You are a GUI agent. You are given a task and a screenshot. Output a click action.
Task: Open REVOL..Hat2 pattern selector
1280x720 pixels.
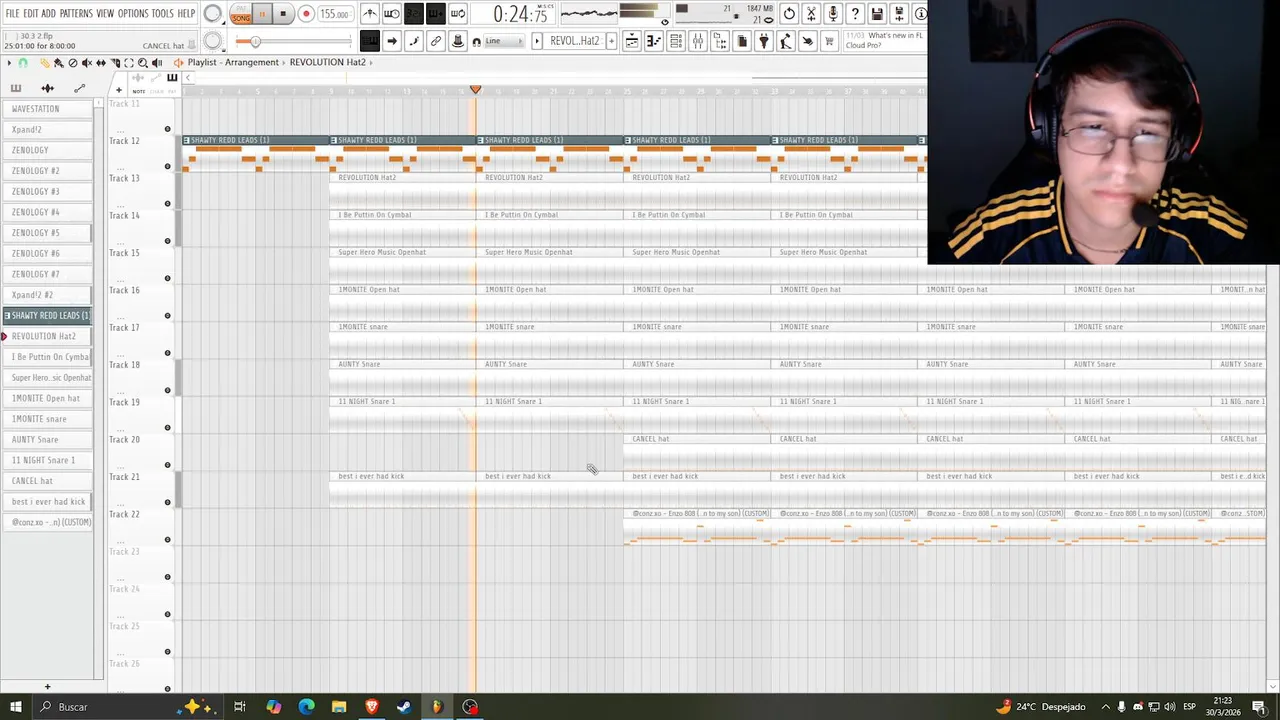pos(575,41)
